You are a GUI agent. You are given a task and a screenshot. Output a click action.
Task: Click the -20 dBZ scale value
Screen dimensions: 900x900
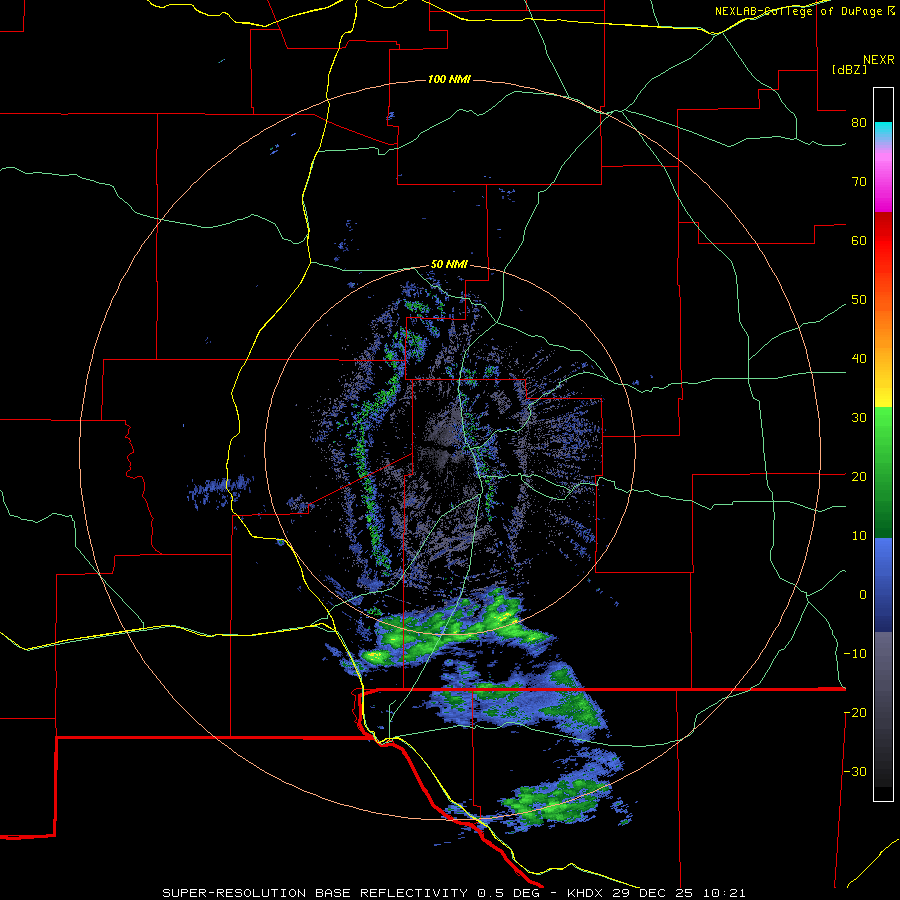pos(855,713)
